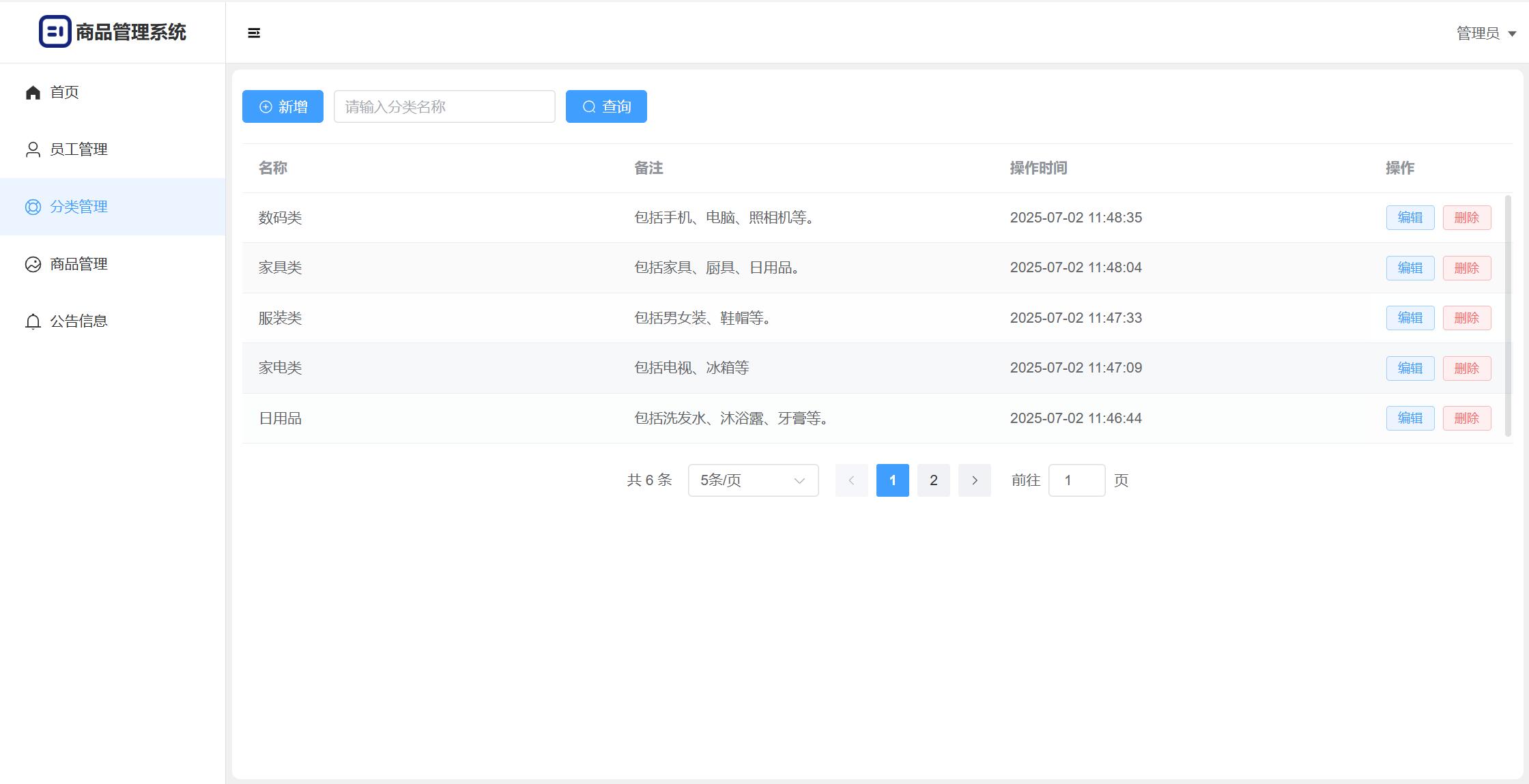Expand the 5条/页 page size selector
The height and width of the screenshot is (784, 1529).
pyautogui.click(x=753, y=480)
